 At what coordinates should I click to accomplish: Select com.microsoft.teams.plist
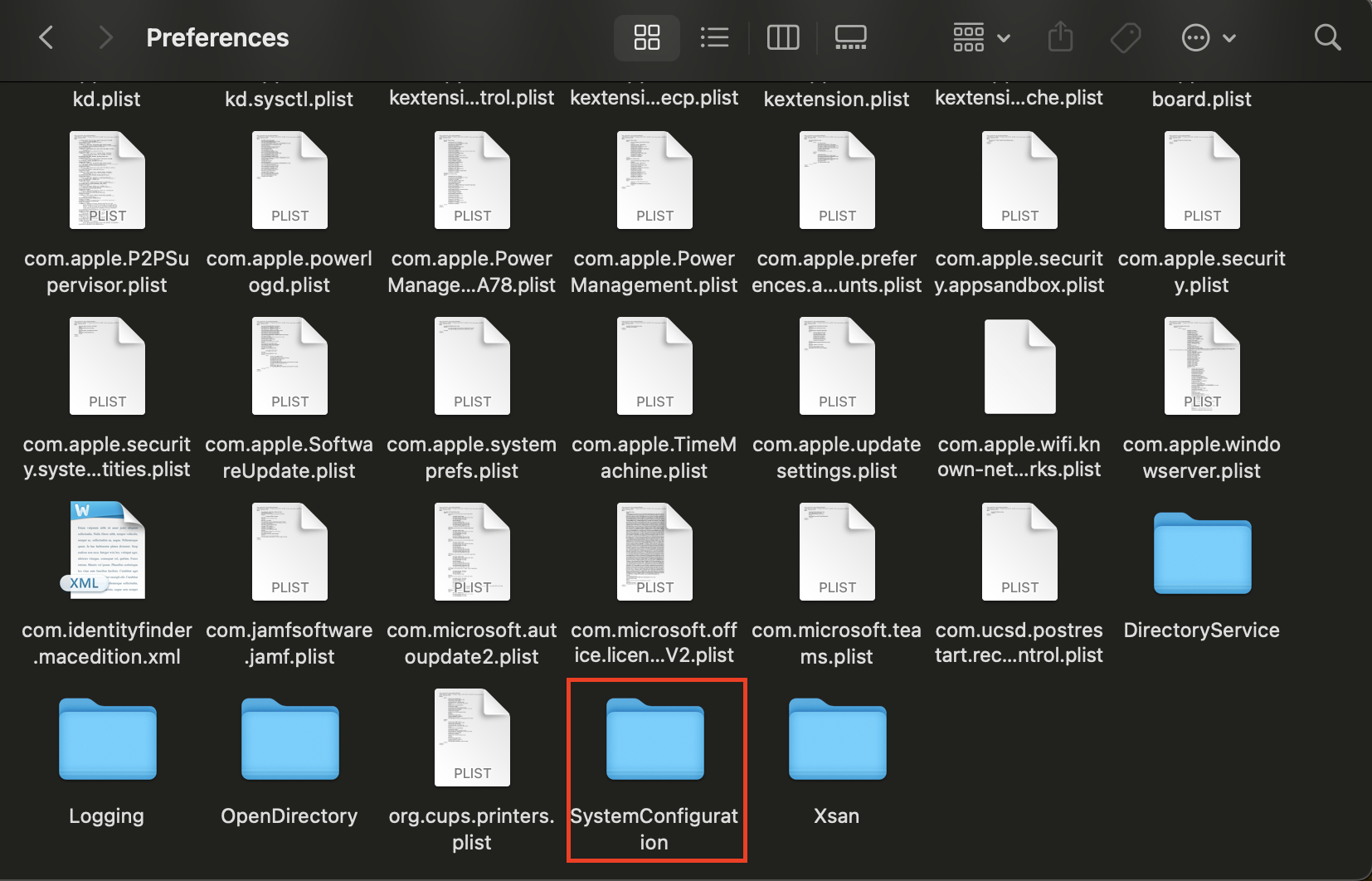click(836, 550)
